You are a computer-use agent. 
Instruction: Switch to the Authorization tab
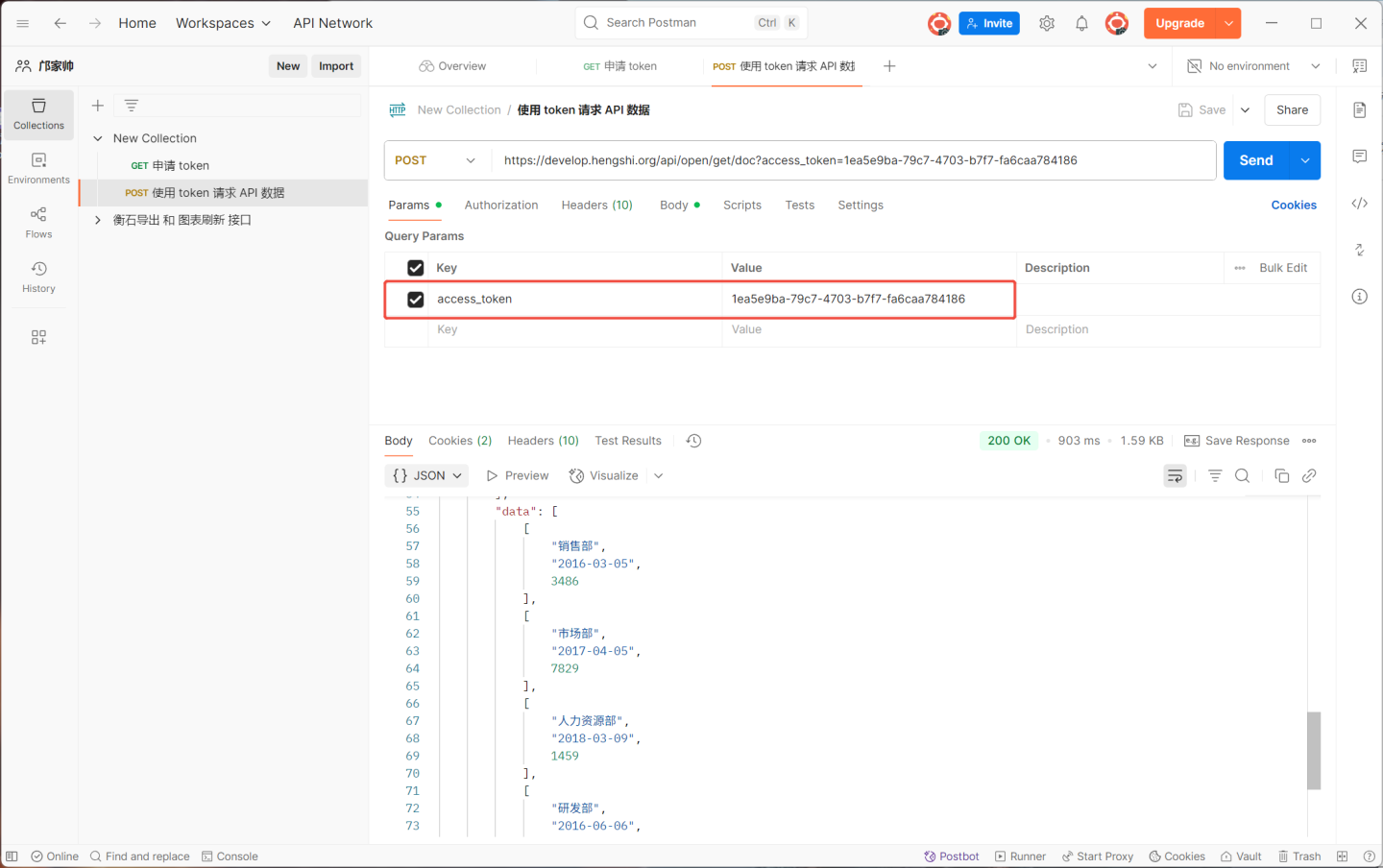click(x=500, y=205)
